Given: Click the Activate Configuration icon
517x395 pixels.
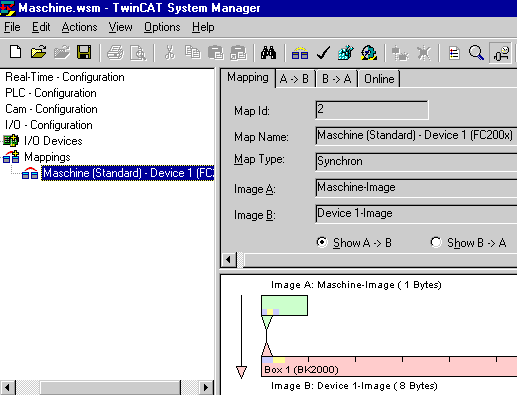Looking at the screenshot, I should click(346, 53).
